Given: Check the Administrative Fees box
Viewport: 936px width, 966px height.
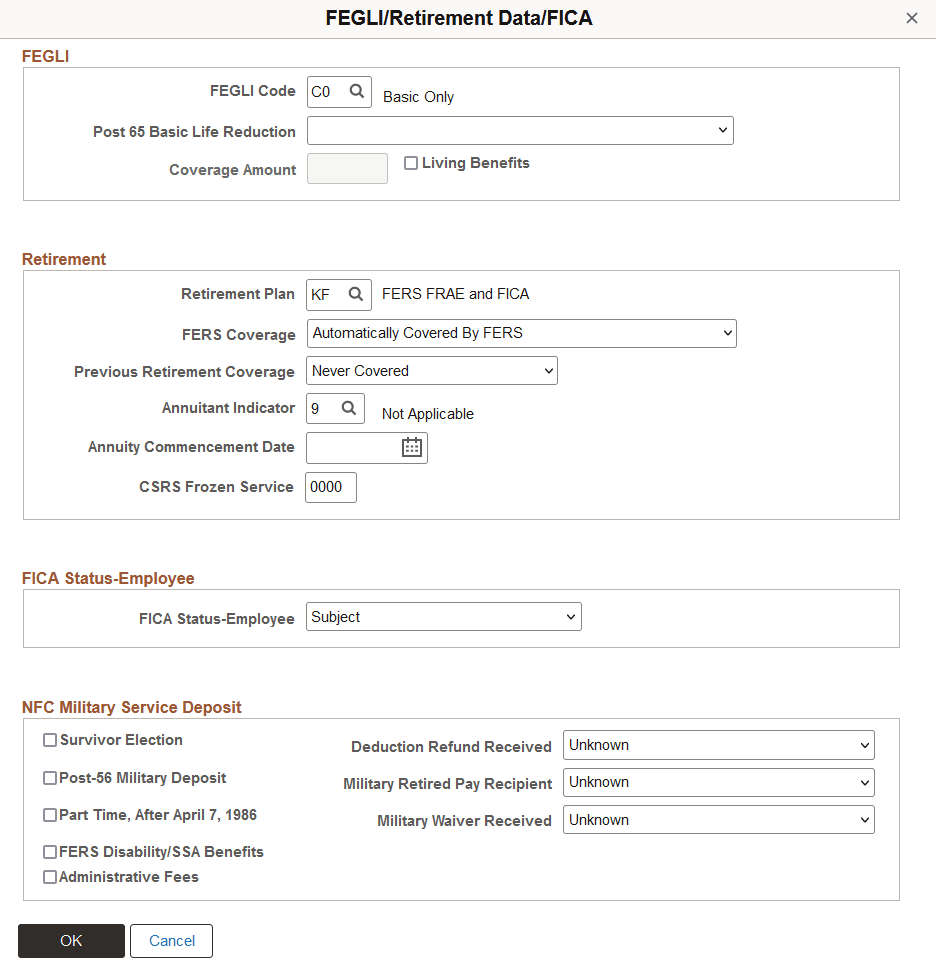Looking at the screenshot, I should 49,876.
